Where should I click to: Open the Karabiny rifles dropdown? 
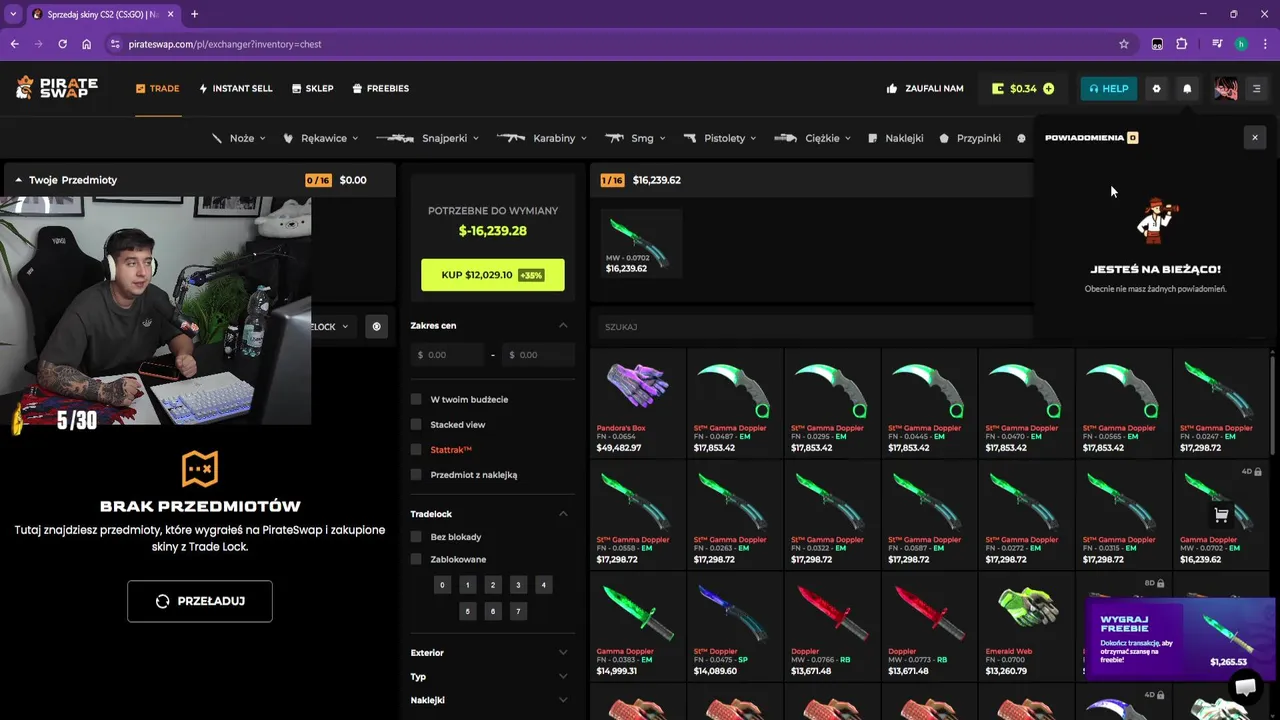pos(541,138)
